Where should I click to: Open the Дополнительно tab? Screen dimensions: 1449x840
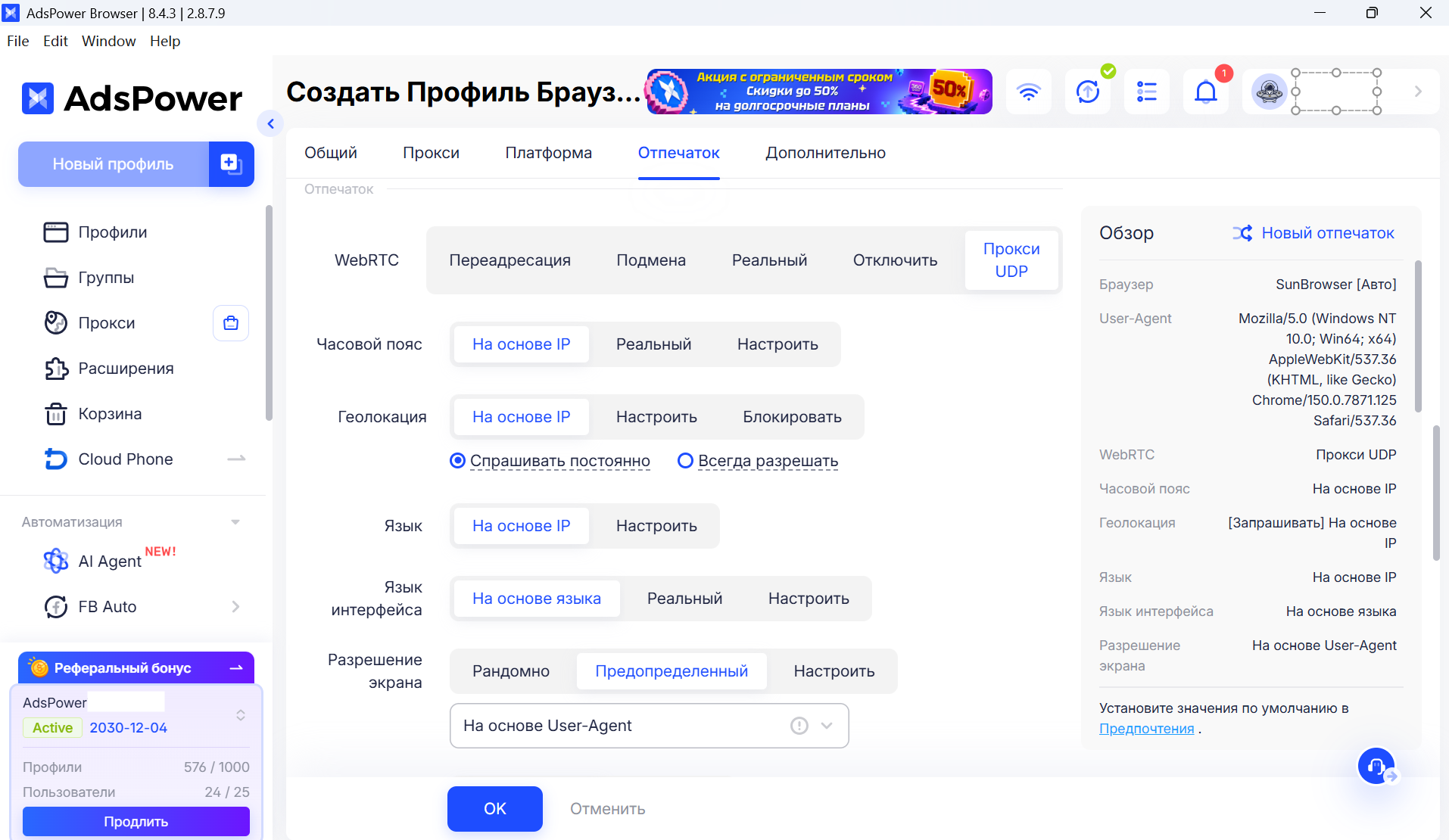(825, 153)
